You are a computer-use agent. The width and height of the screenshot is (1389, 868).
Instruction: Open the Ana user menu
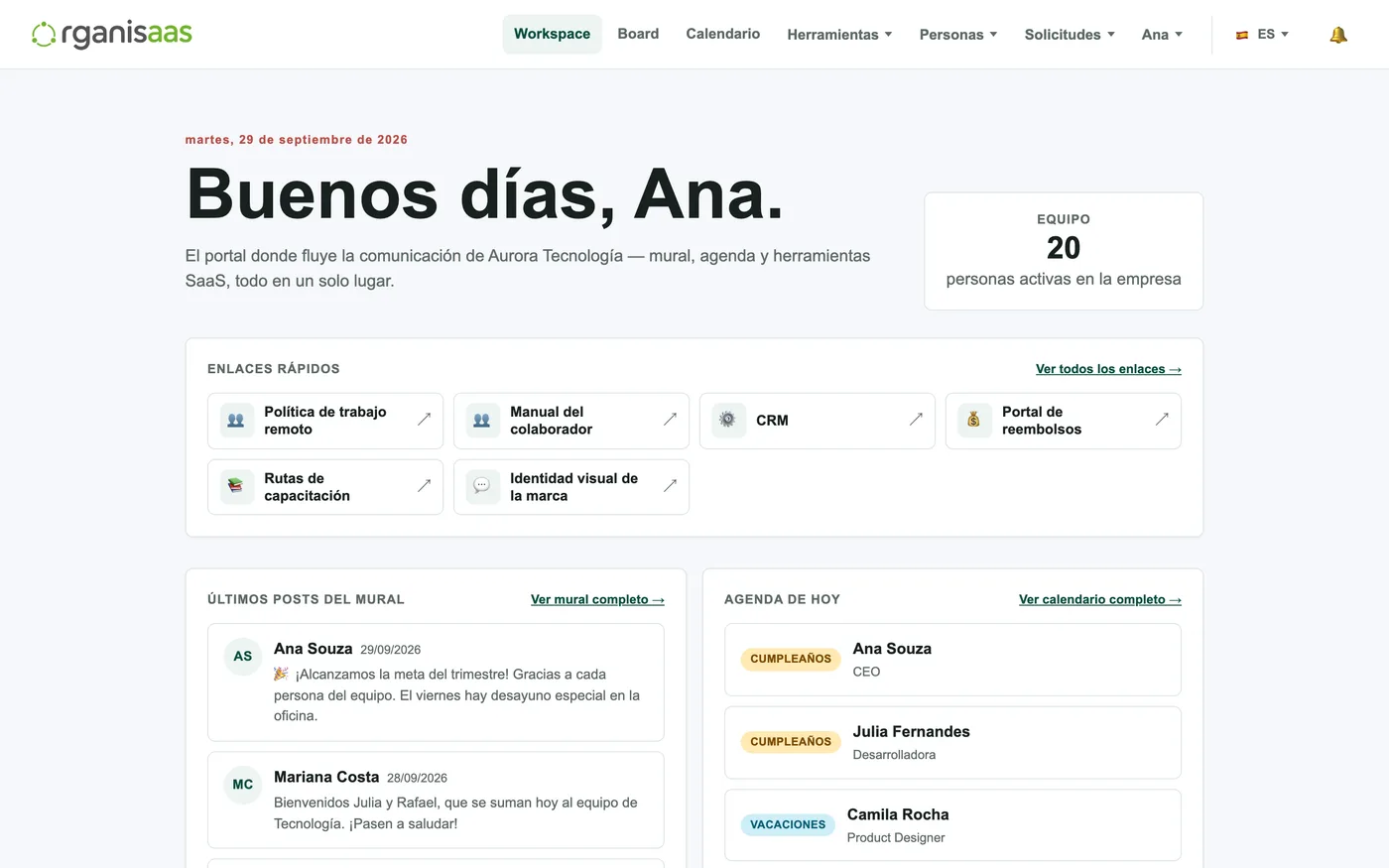click(x=1162, y=35)
